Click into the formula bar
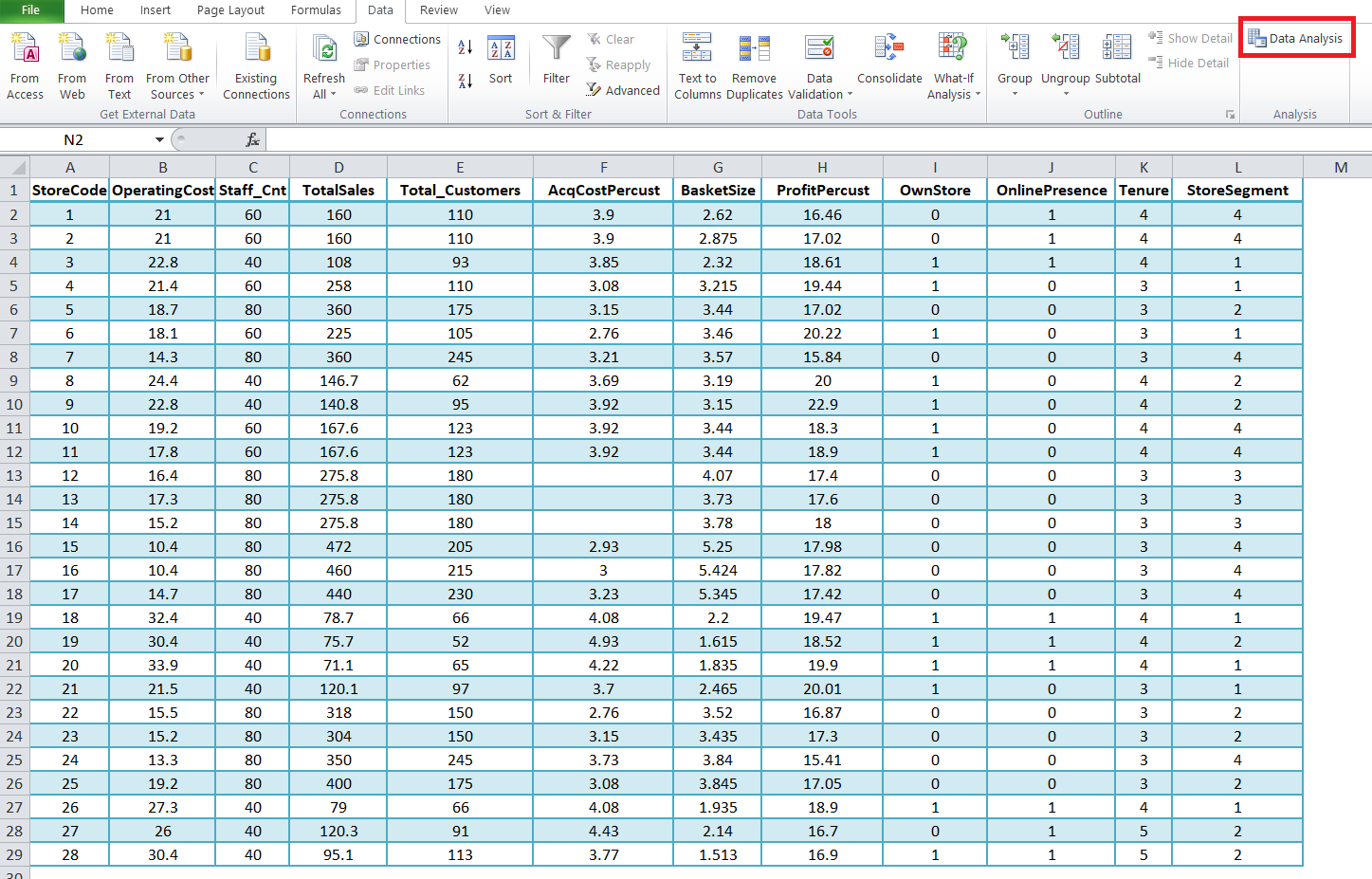The image size is (1372, 879). pyautogui.click(x=818, y=139)
